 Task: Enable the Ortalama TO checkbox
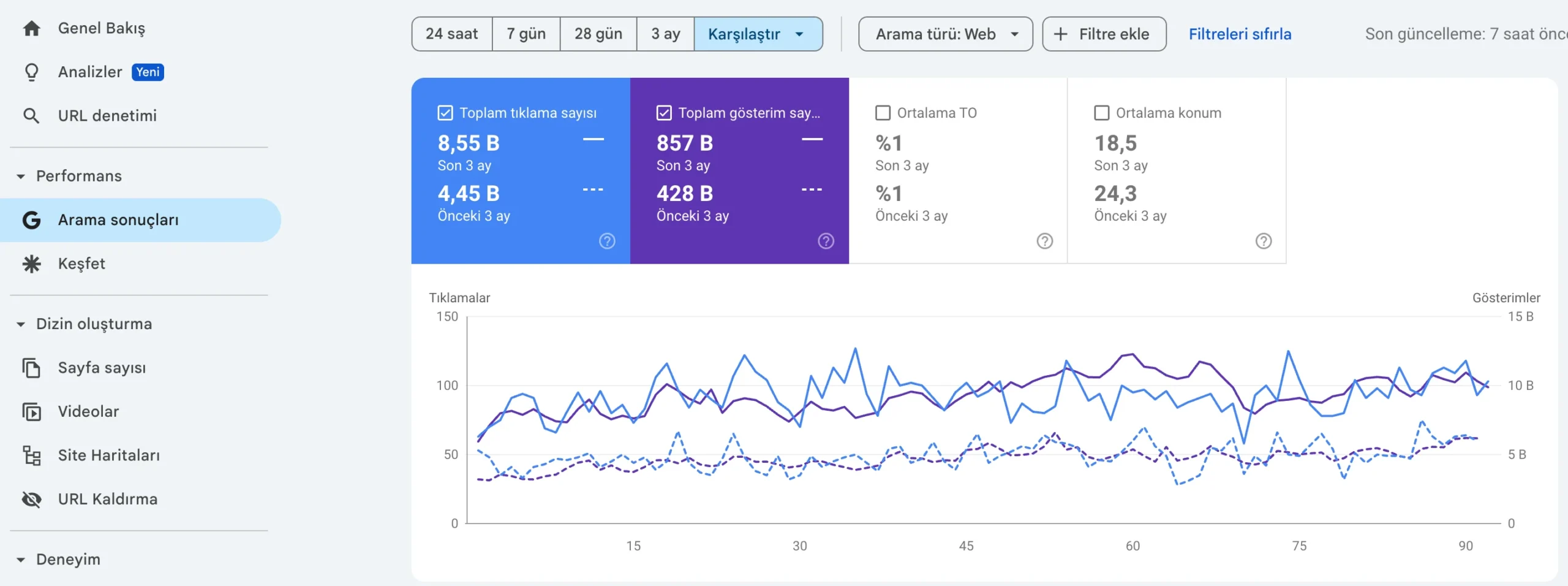[x=883, y=113]
